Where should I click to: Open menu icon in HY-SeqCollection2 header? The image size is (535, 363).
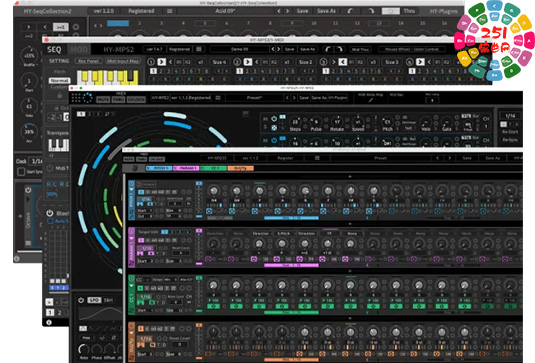(169, 11)
